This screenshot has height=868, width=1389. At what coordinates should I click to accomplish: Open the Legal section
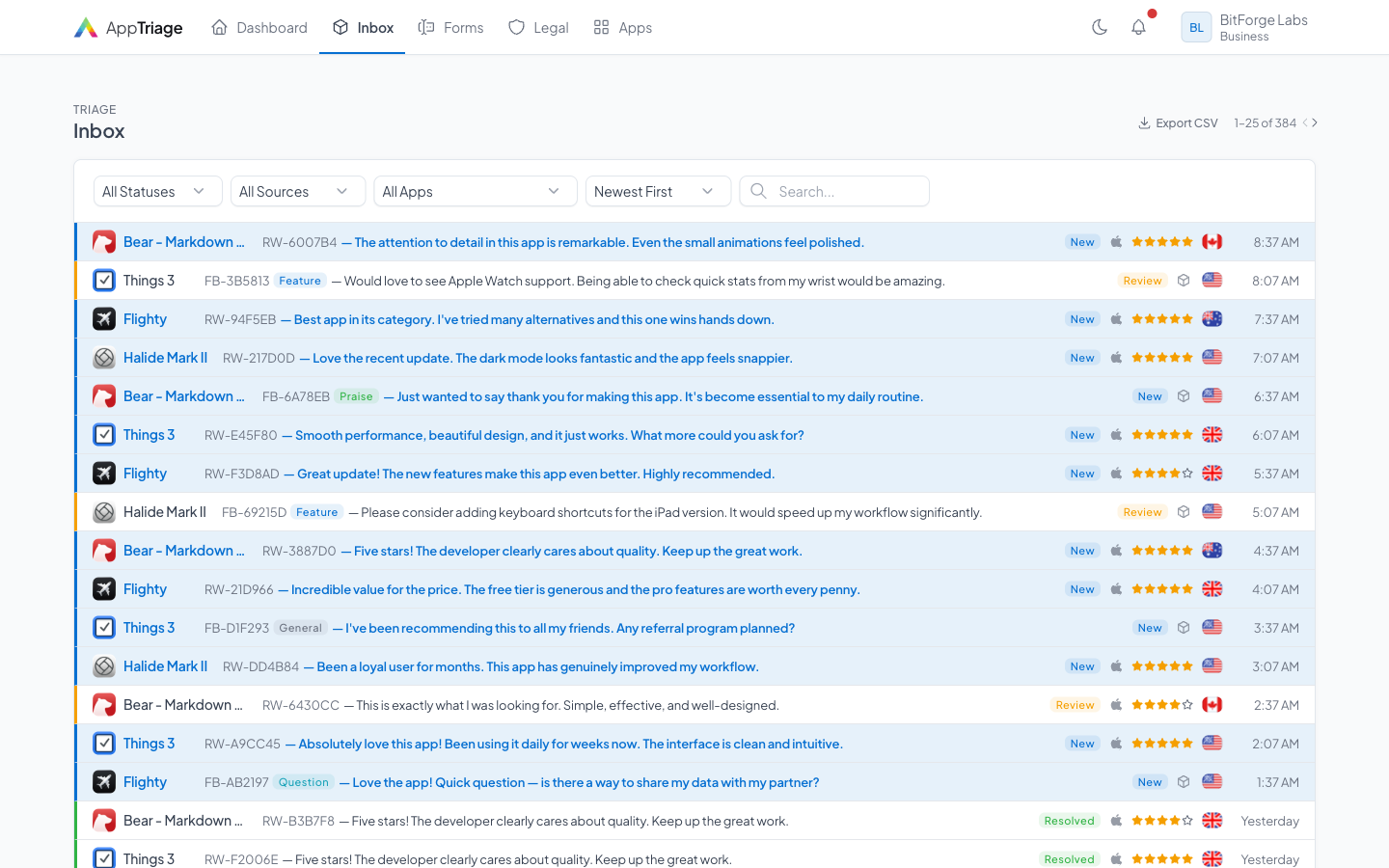point(538,27)
